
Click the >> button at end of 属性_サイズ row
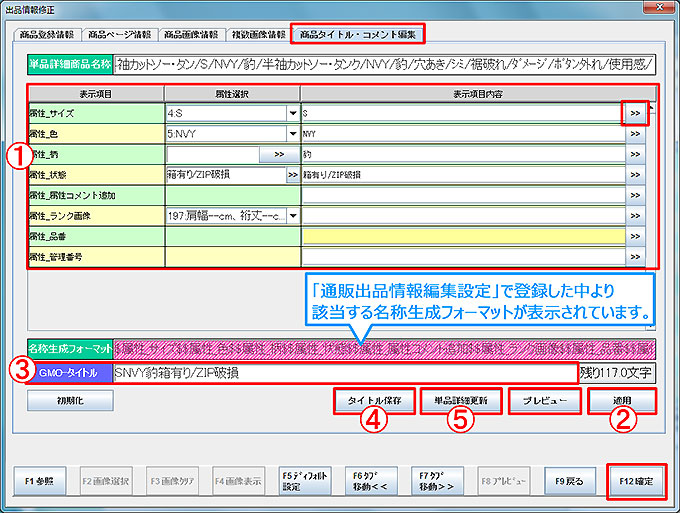click(x=635, y=113)
